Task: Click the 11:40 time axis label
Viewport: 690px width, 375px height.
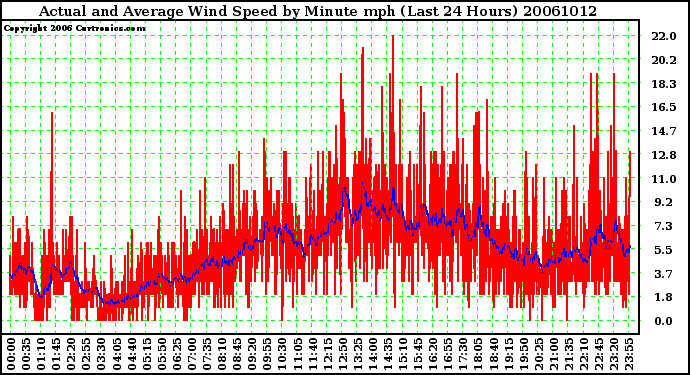Action: click(x=312, y=354)
